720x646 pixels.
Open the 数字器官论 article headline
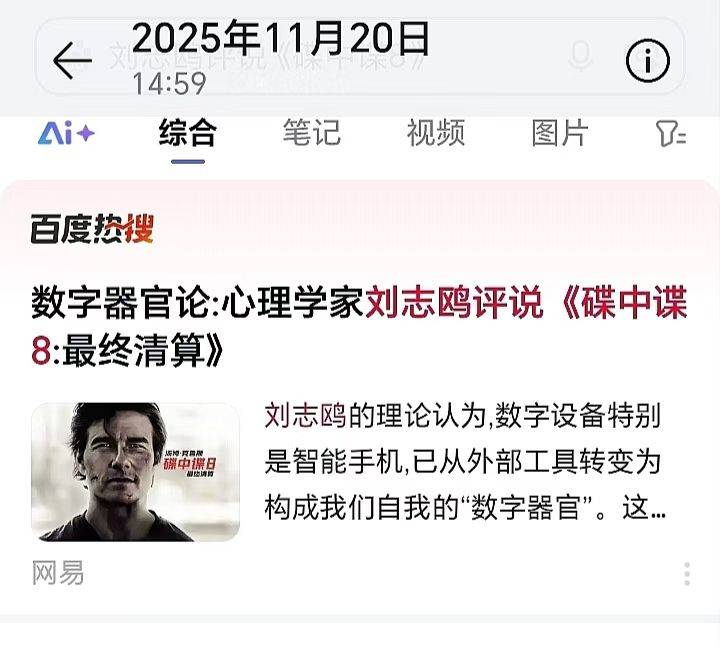coord(359,326)
